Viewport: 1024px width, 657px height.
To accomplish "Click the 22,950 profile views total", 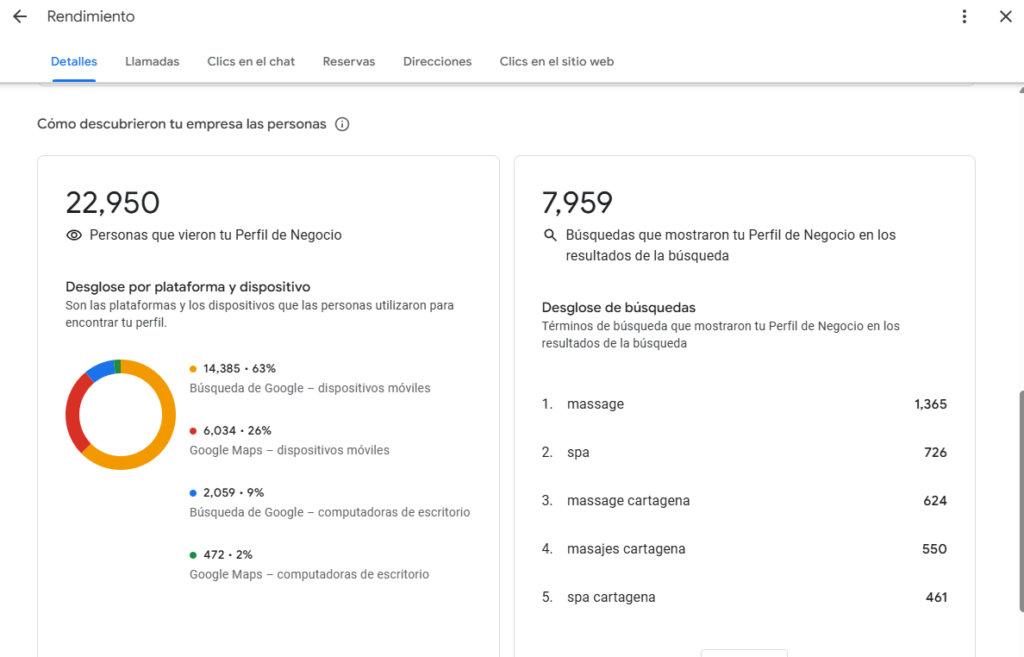I will pos(112,201).
